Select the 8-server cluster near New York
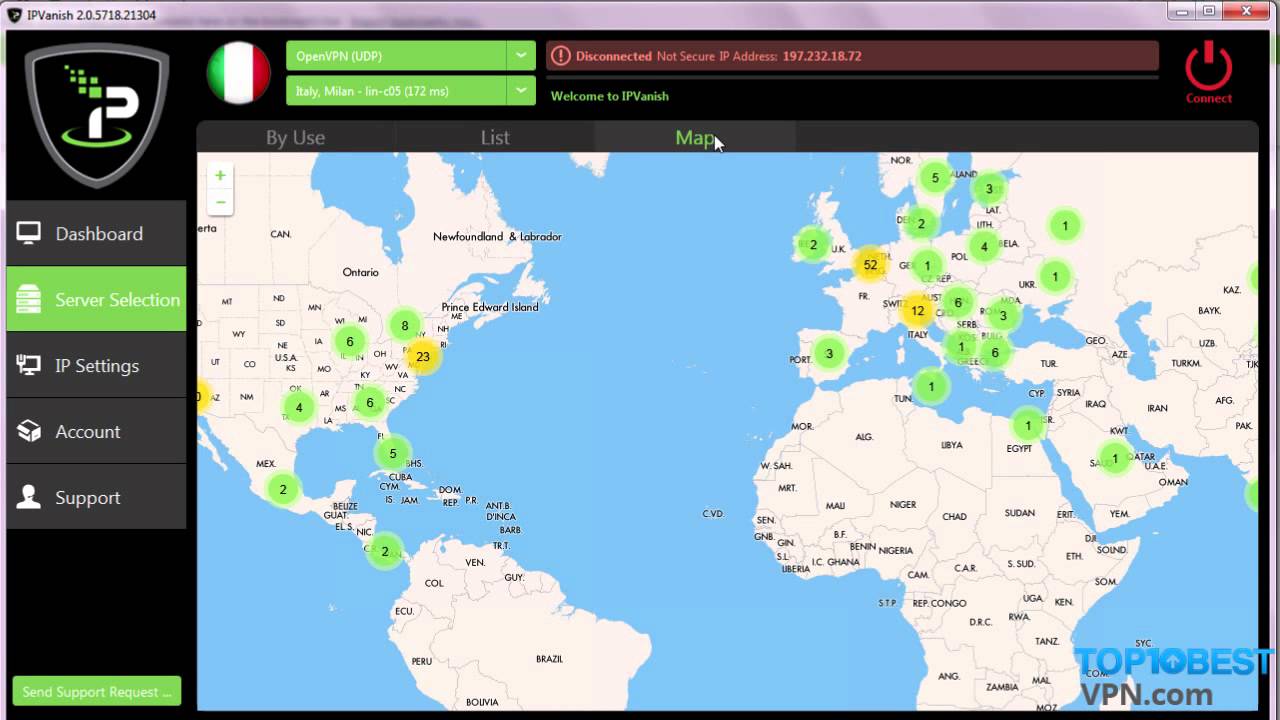1280x720 pixels. [405, 325]
